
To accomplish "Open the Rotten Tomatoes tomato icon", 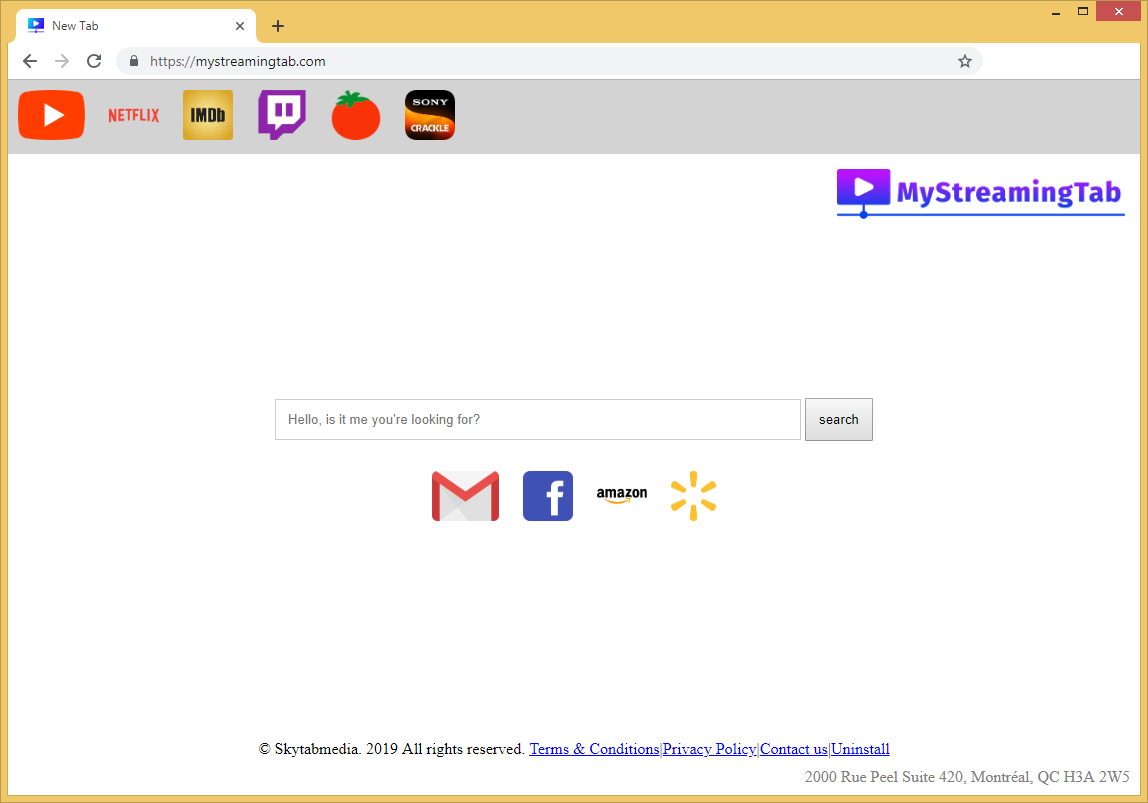I will tap(356, 116).
